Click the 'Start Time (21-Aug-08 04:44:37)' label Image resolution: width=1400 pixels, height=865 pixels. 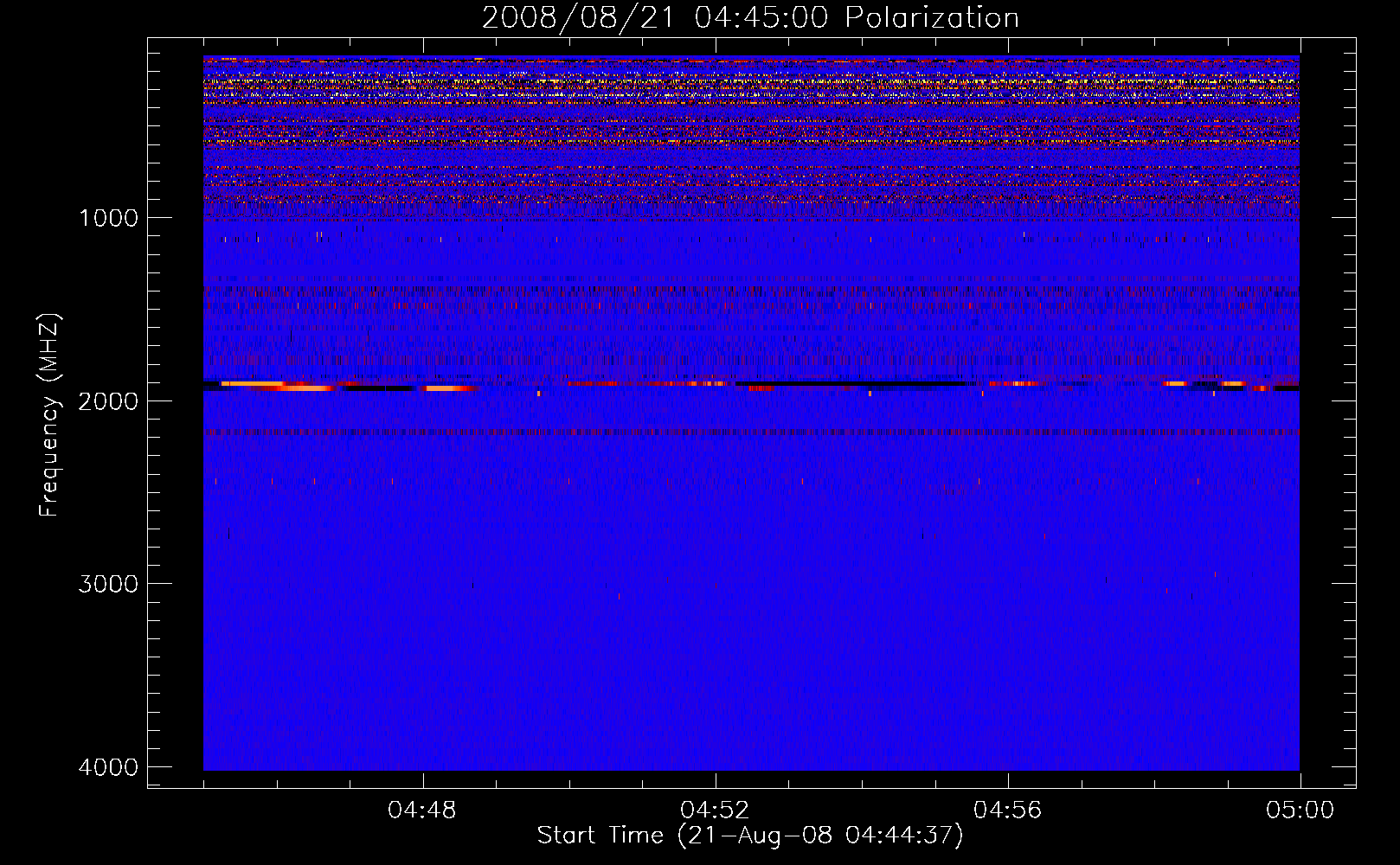pyautogui.click(x=750, y=836)
